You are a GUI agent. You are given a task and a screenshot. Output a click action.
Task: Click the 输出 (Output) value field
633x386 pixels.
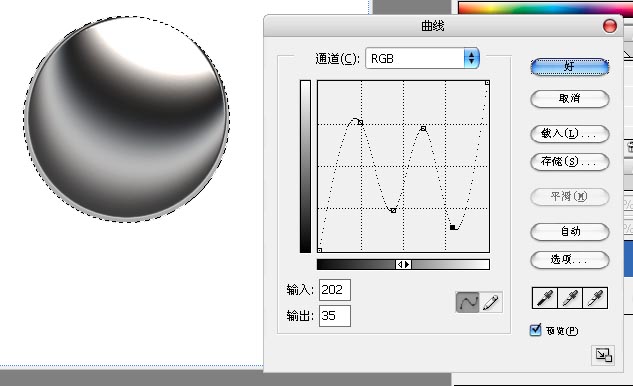pyautogui.click(x=335, y=316)
